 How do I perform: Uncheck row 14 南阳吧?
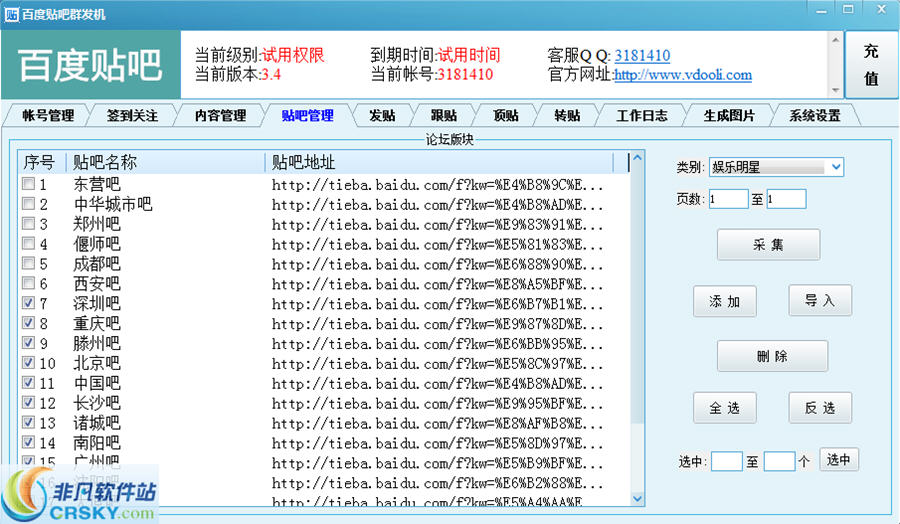(28, 442)
